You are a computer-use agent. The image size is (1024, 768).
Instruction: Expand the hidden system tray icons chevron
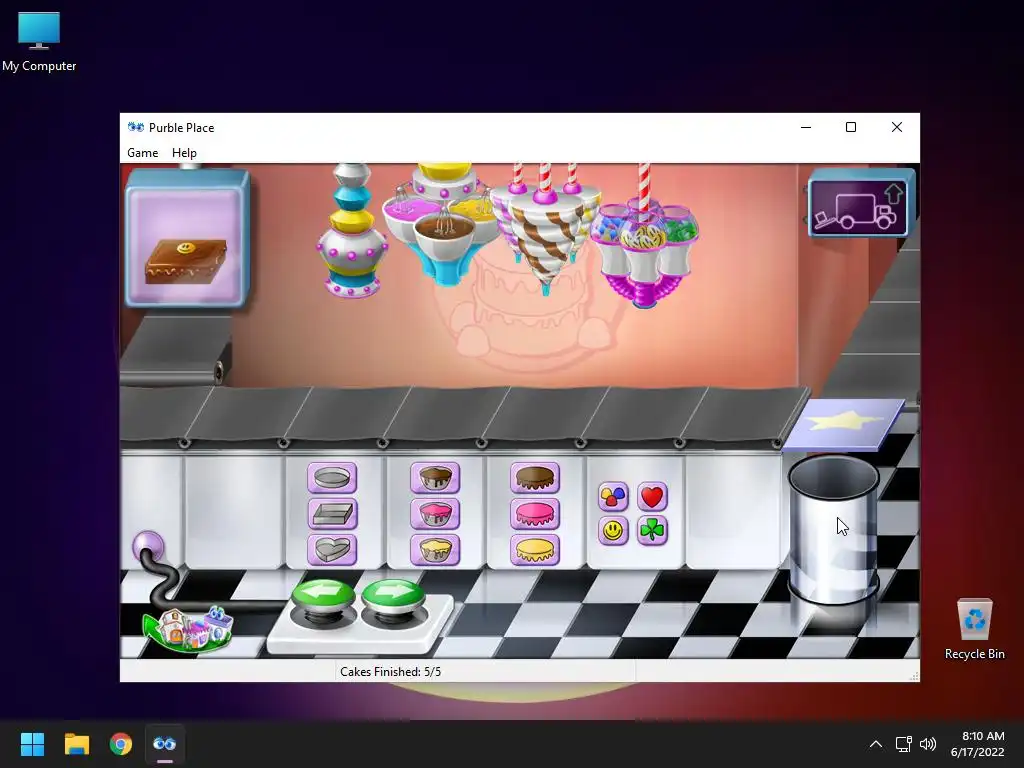click(x=876, y=744)
